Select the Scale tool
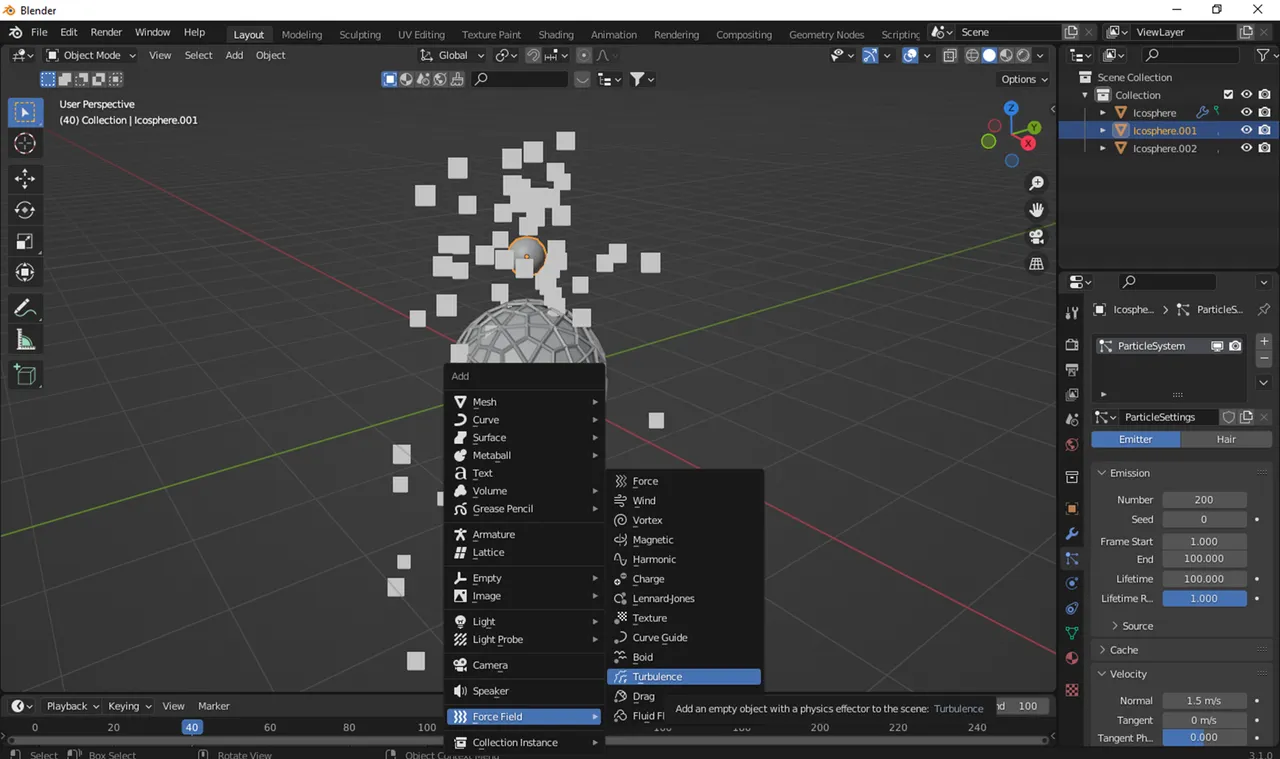Image resolution: width=1280 pixels, height=759 pixels. point(25,241)
